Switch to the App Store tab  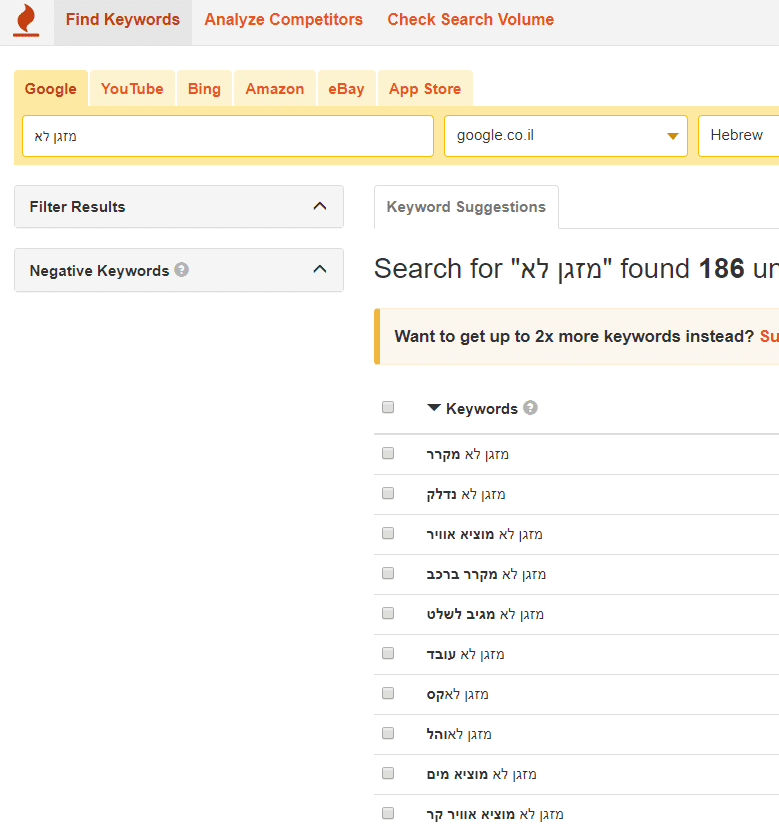point(425,88)
